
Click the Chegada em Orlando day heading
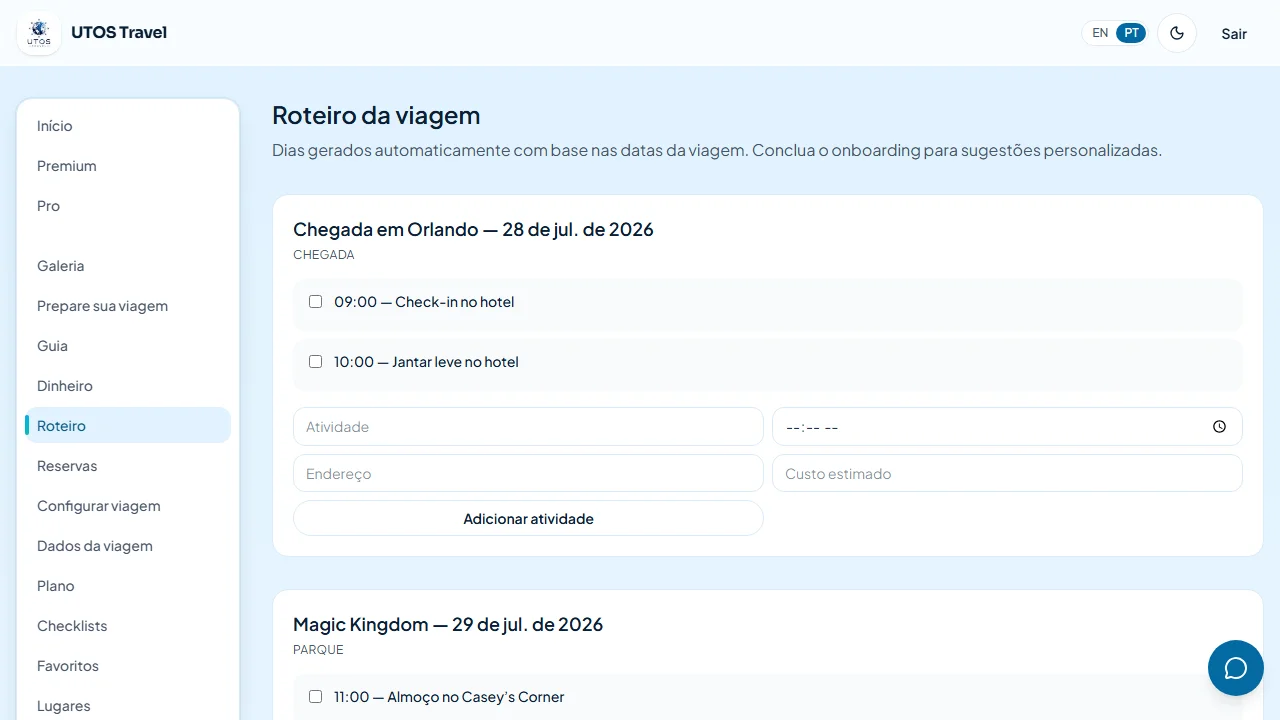473,229
